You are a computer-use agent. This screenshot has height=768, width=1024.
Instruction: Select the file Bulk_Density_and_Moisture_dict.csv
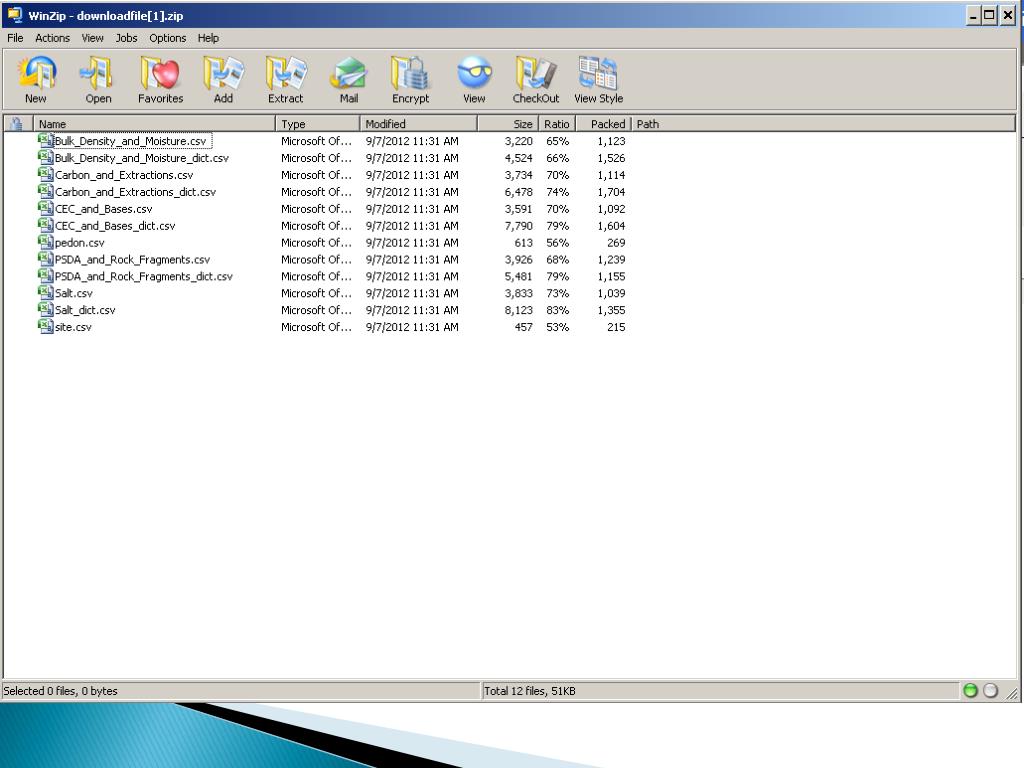tap(142, 158)
